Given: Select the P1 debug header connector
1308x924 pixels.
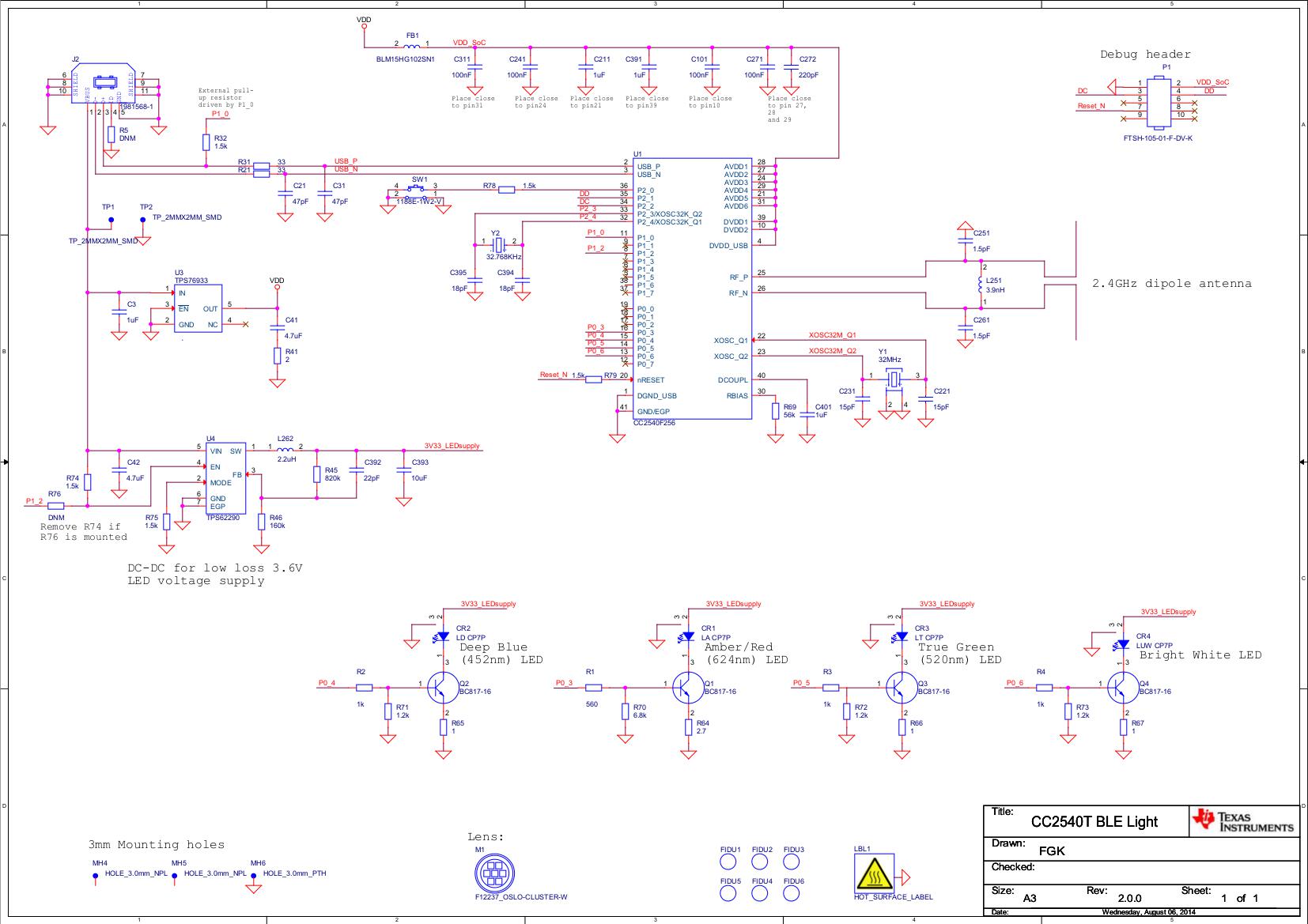Looking at the screenshot, I should (x=1161, y=102).
